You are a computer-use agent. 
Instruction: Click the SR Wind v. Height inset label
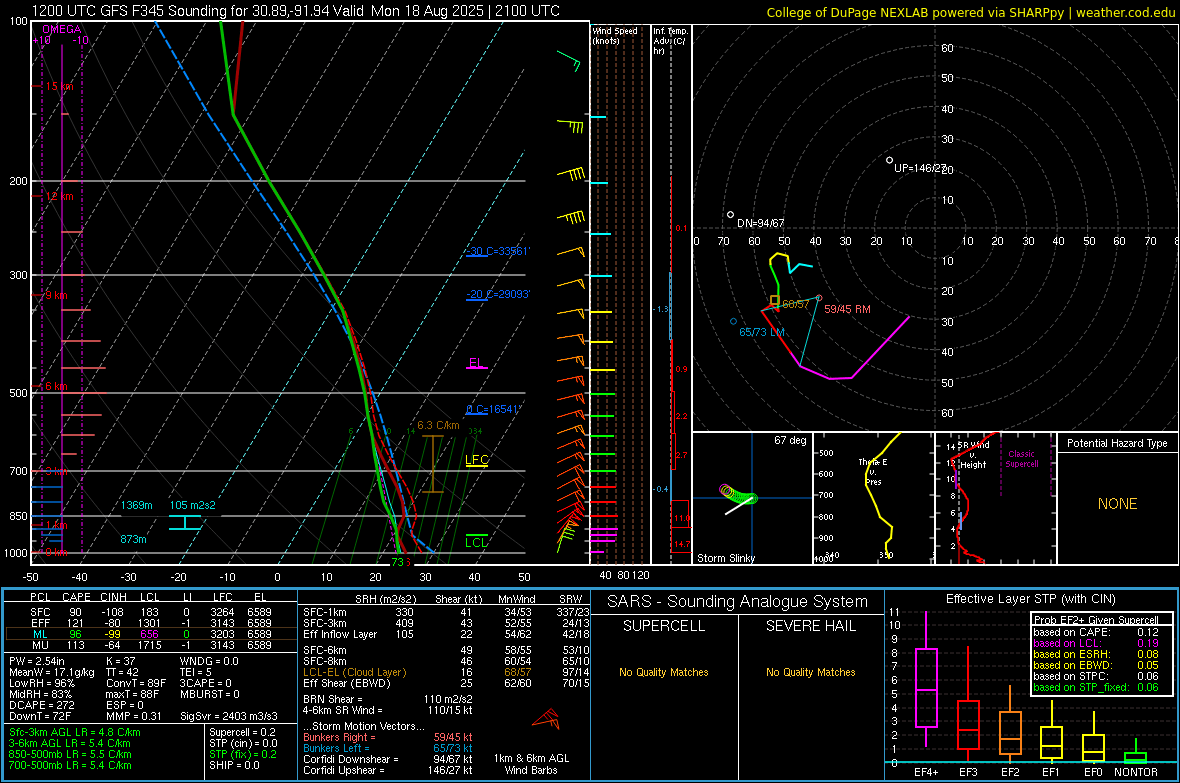click(x=974, y=455)
